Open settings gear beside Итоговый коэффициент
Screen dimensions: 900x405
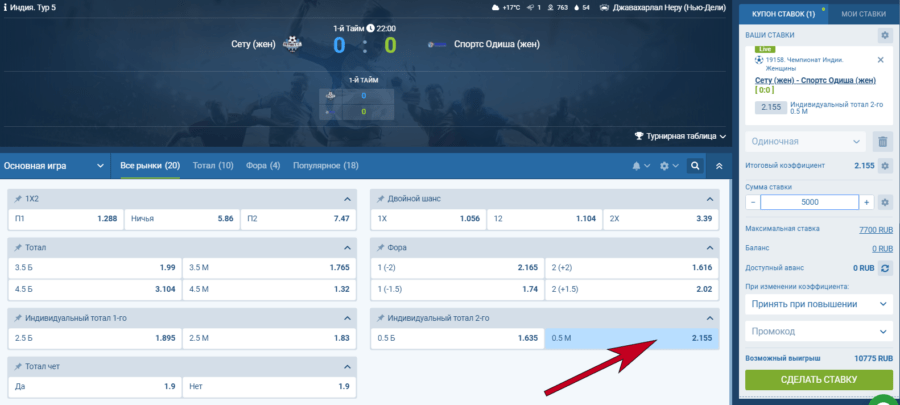(885, 166)
